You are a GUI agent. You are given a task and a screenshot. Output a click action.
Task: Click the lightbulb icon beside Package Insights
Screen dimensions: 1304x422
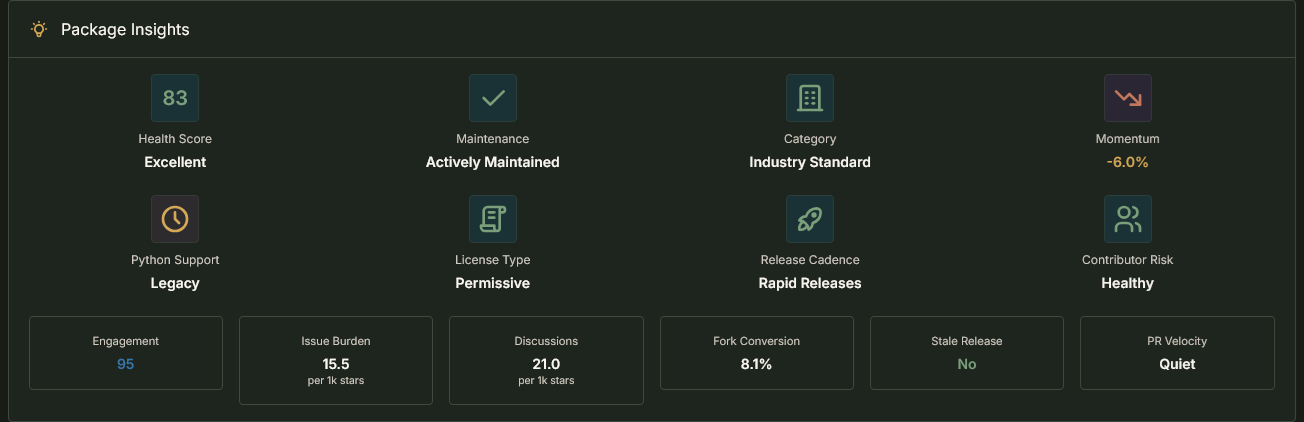[x=39, y=29]
